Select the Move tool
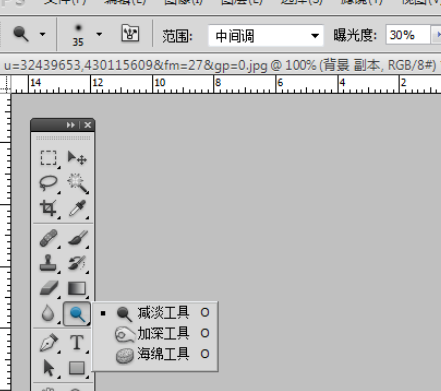 click(x=77, y=158)
